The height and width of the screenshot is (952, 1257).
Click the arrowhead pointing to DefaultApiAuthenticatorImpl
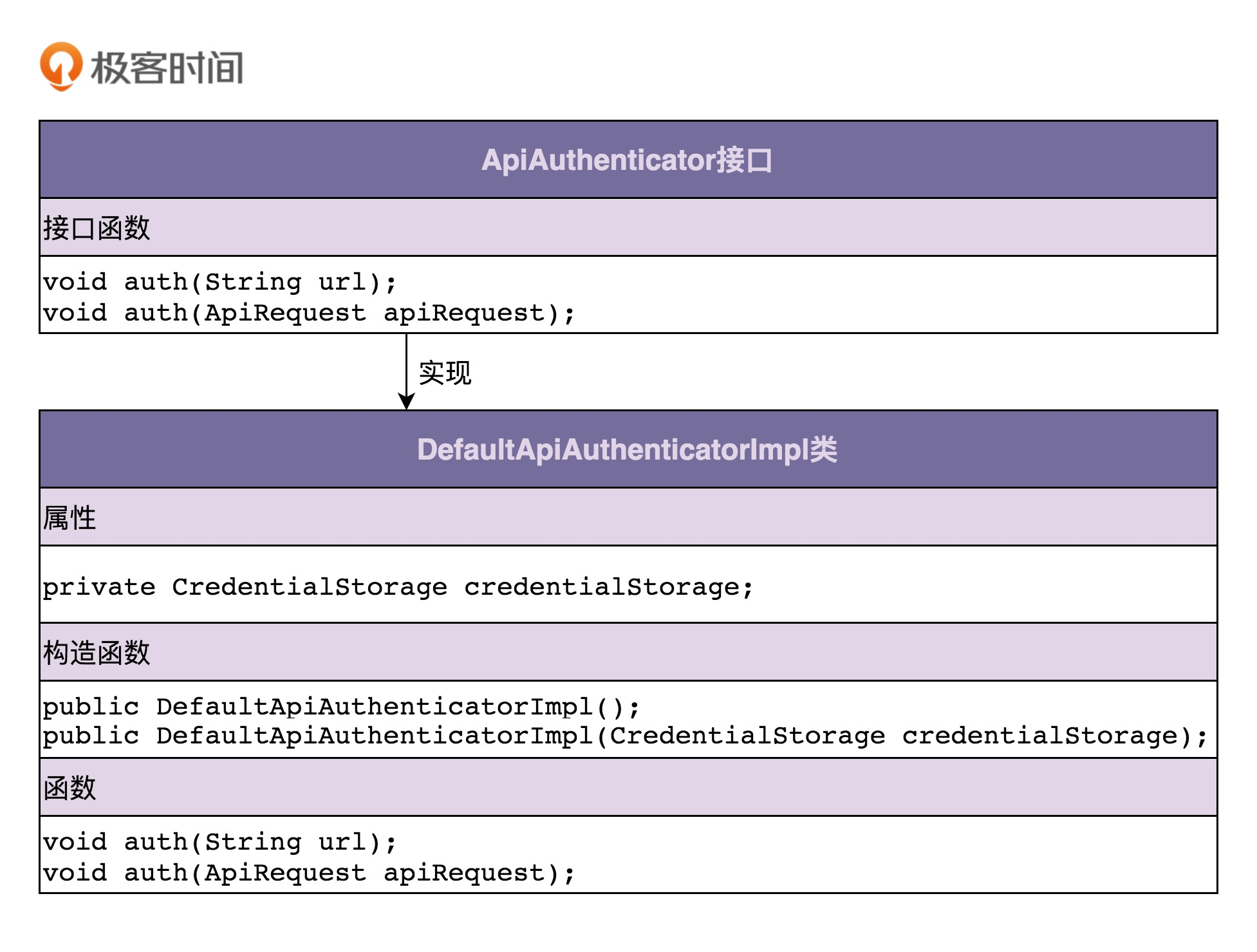pos(406,402)
